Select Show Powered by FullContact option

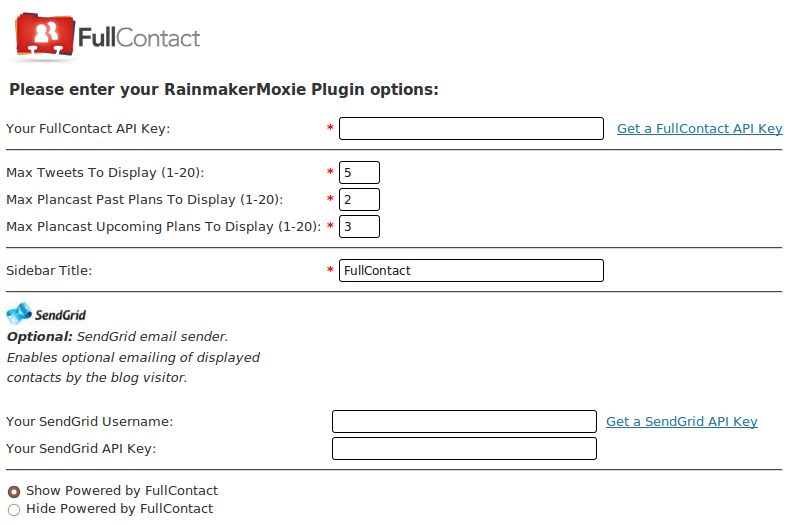pos(14,491)
